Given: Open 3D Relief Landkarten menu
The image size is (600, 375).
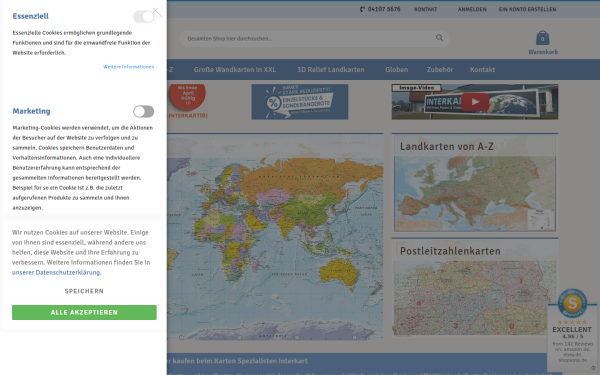Looking at the screenshot, I should (331, 70).
